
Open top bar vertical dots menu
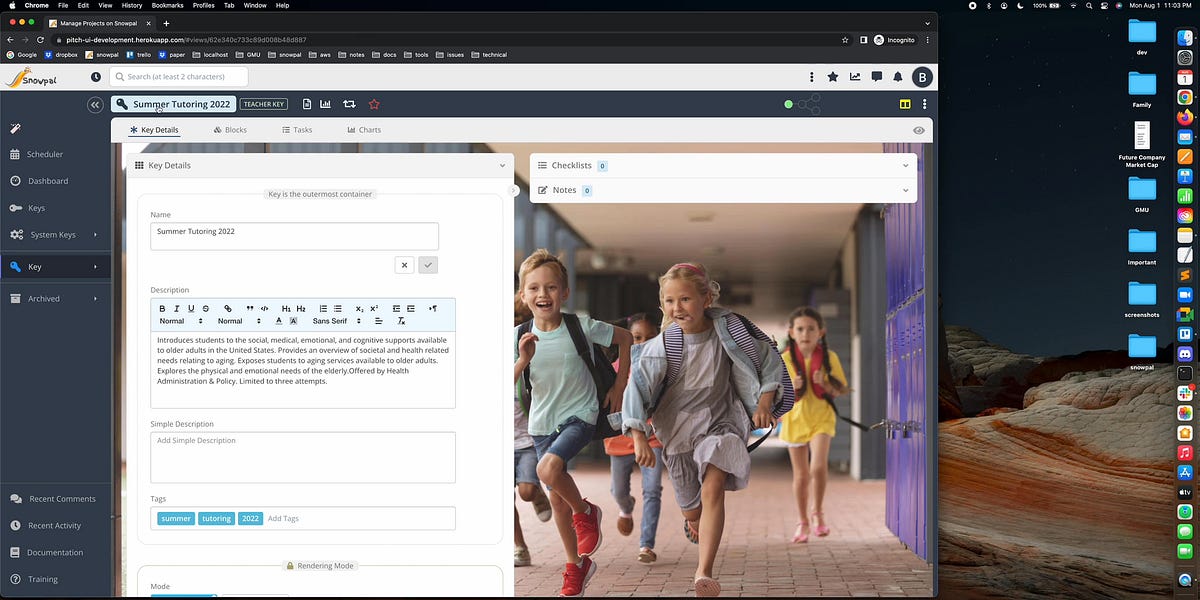click(x=811, y=76)
